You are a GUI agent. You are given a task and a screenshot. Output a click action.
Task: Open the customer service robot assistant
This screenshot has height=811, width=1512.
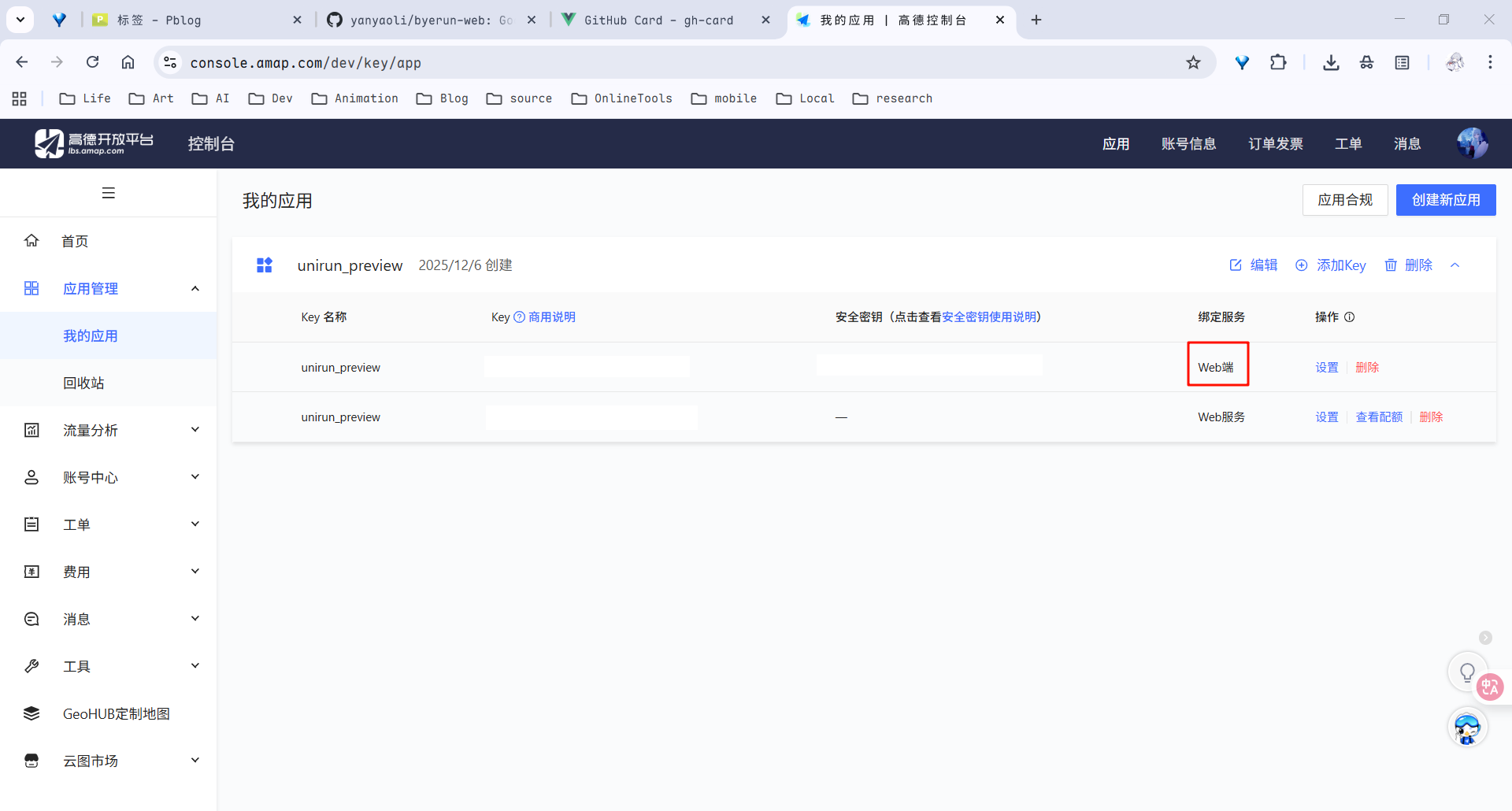click(x=1467, y=728)
